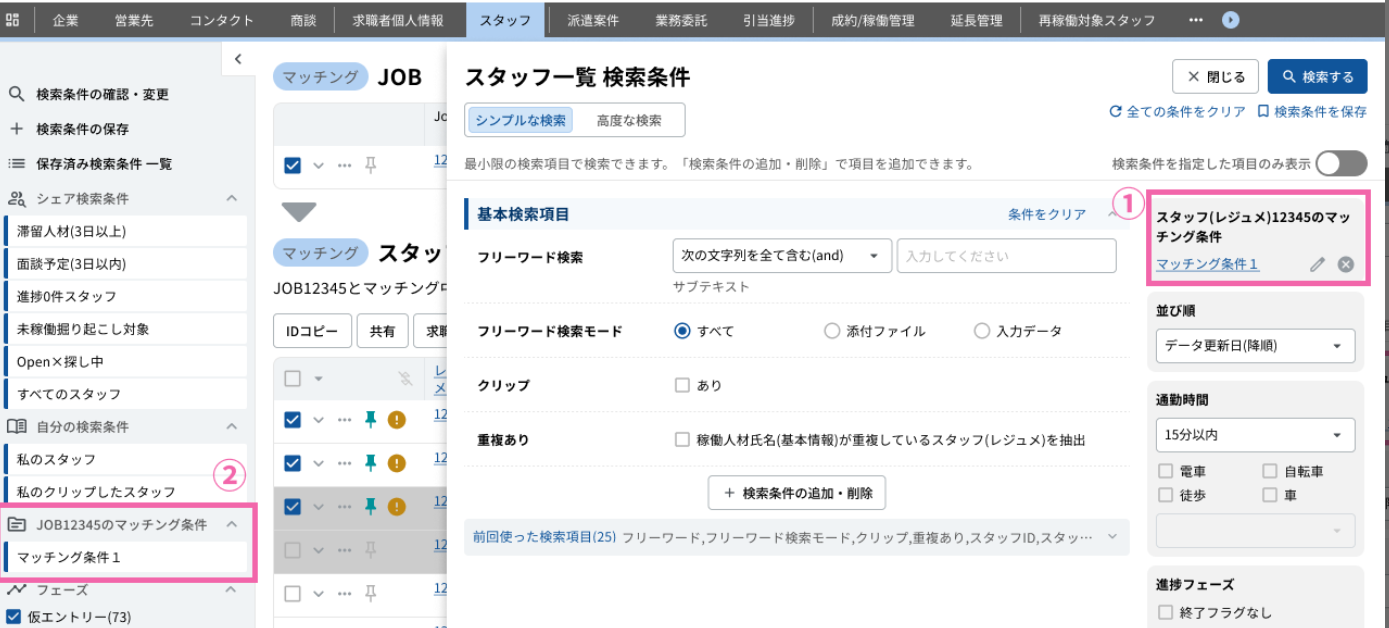Select the 添付ファイル radio button
1389x628 pixels.
pos(832,331)
